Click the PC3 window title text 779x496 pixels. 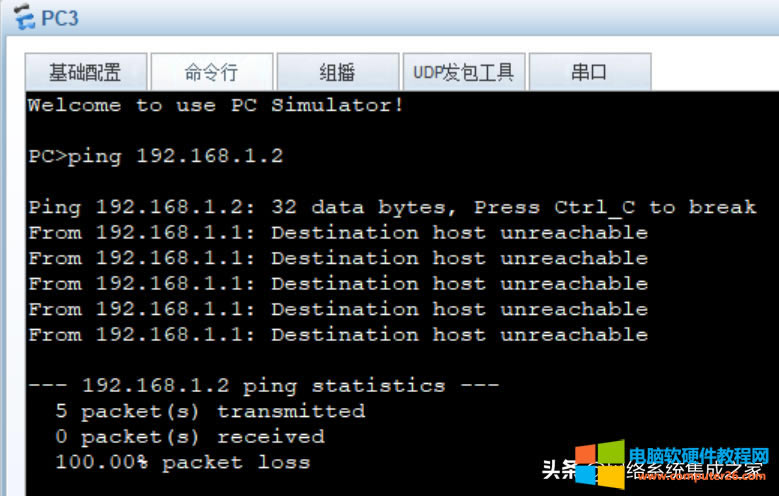coord(60,18)
